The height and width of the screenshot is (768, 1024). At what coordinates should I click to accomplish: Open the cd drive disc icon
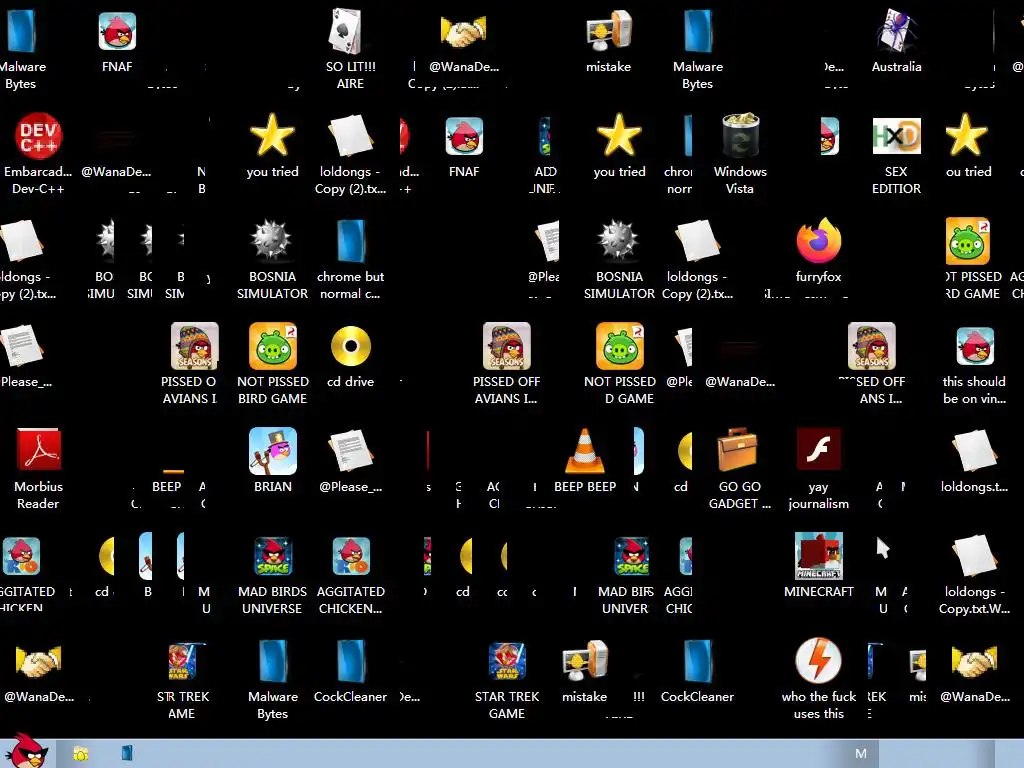[351, 345]
